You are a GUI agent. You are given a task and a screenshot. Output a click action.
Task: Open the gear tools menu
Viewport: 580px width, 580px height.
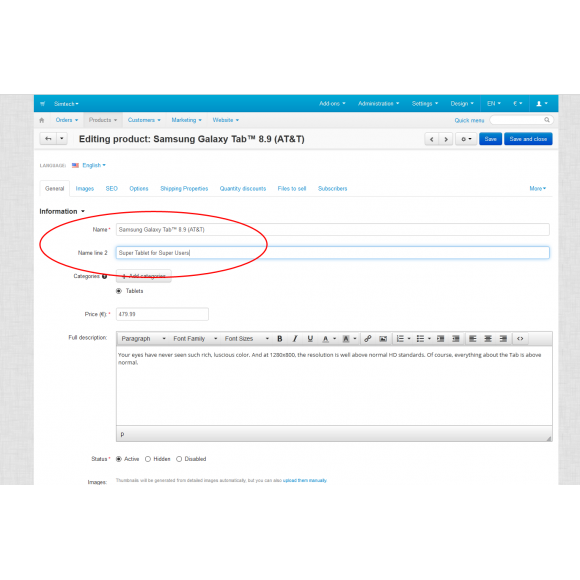tap(466, 139)
